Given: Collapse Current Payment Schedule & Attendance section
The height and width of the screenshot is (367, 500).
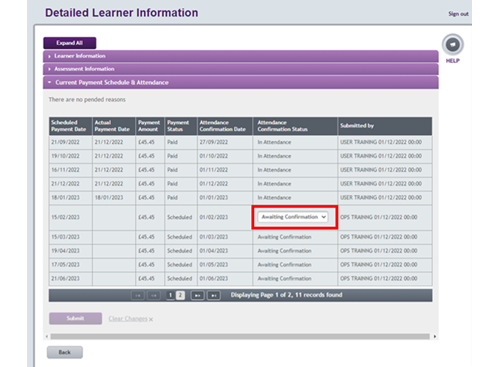Looking at the screenshot, I should click(241, 82).
